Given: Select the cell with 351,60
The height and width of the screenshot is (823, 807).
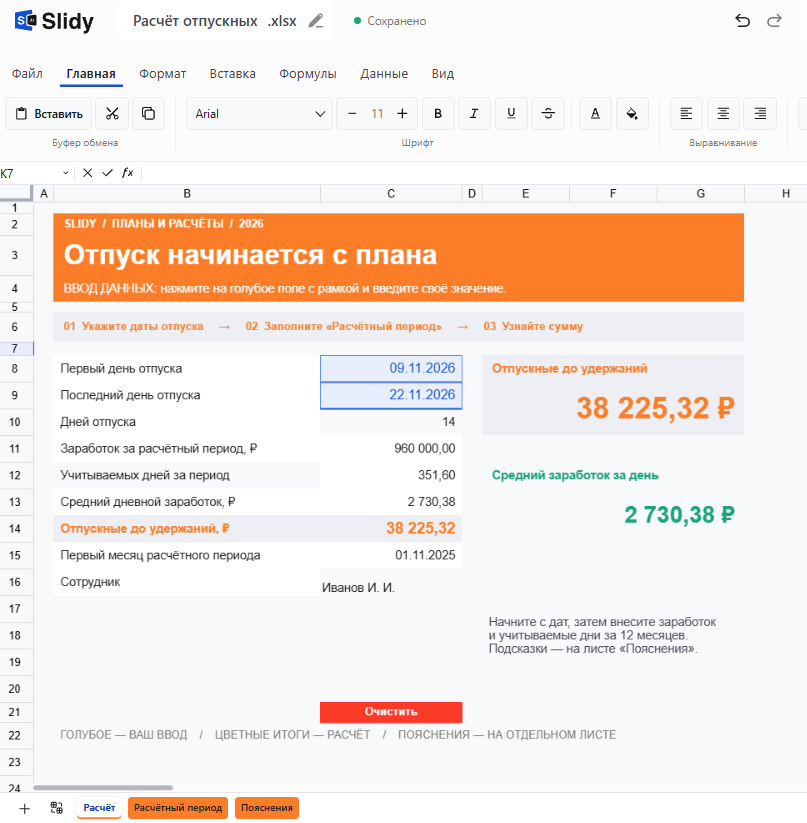Looking at the screenshot, I should point(391,475).
